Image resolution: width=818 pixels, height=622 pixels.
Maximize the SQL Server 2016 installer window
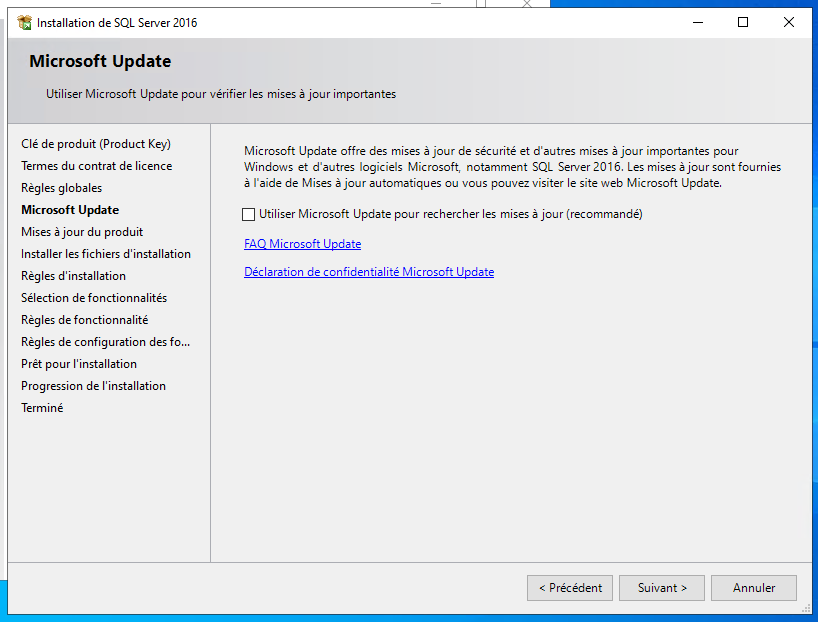click(x=743, y=22)
